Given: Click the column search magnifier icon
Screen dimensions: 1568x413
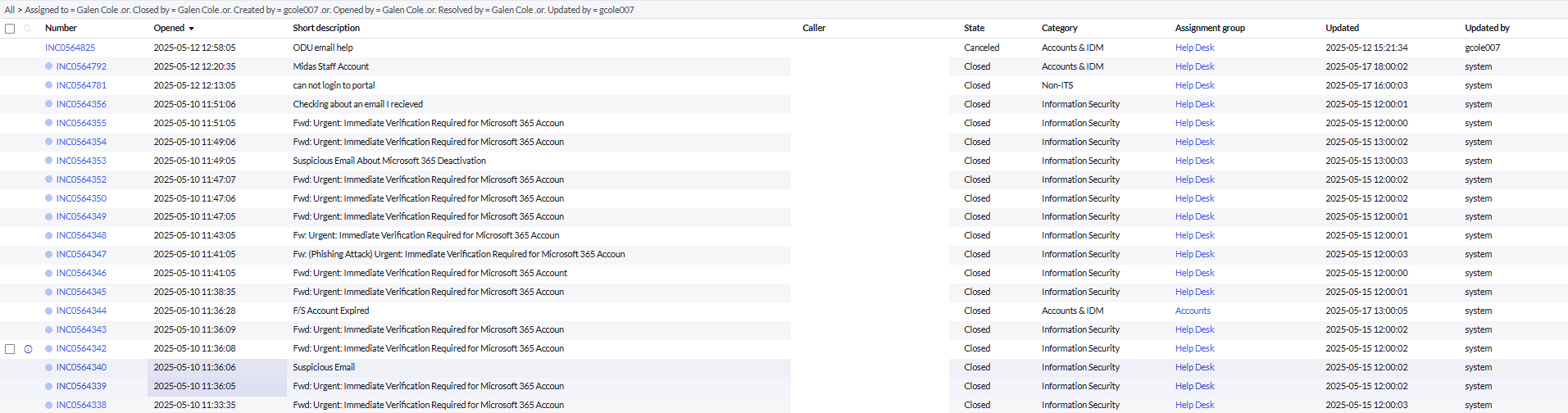Looking at the screenshot, I should 28,29.
